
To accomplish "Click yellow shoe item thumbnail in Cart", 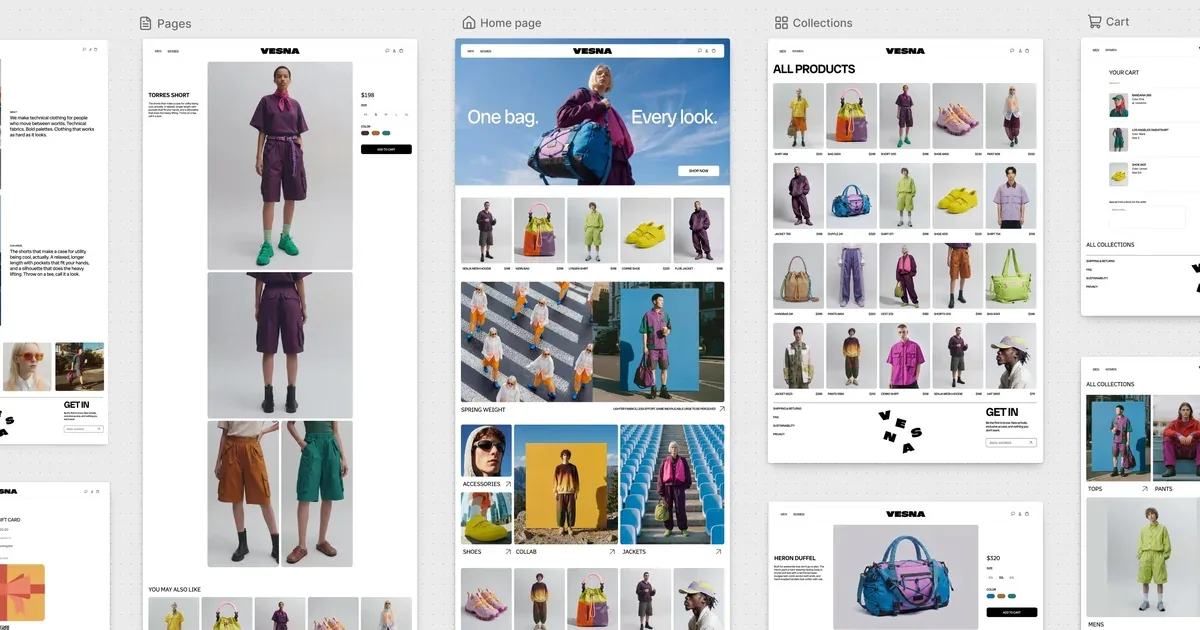I will 1119,174.
